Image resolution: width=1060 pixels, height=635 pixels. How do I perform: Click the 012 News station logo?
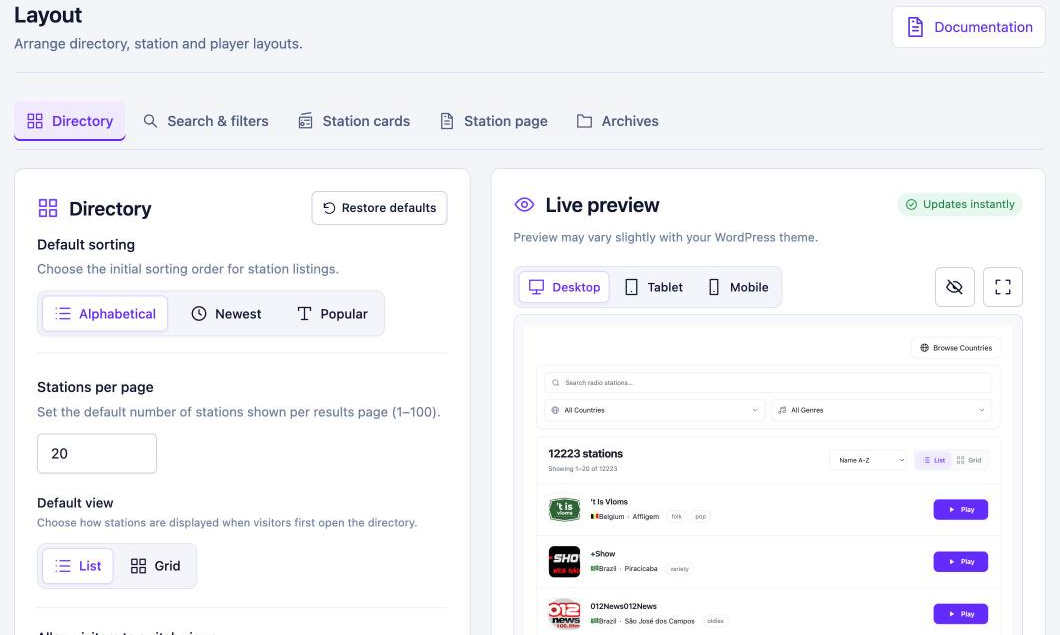[564, 613]
